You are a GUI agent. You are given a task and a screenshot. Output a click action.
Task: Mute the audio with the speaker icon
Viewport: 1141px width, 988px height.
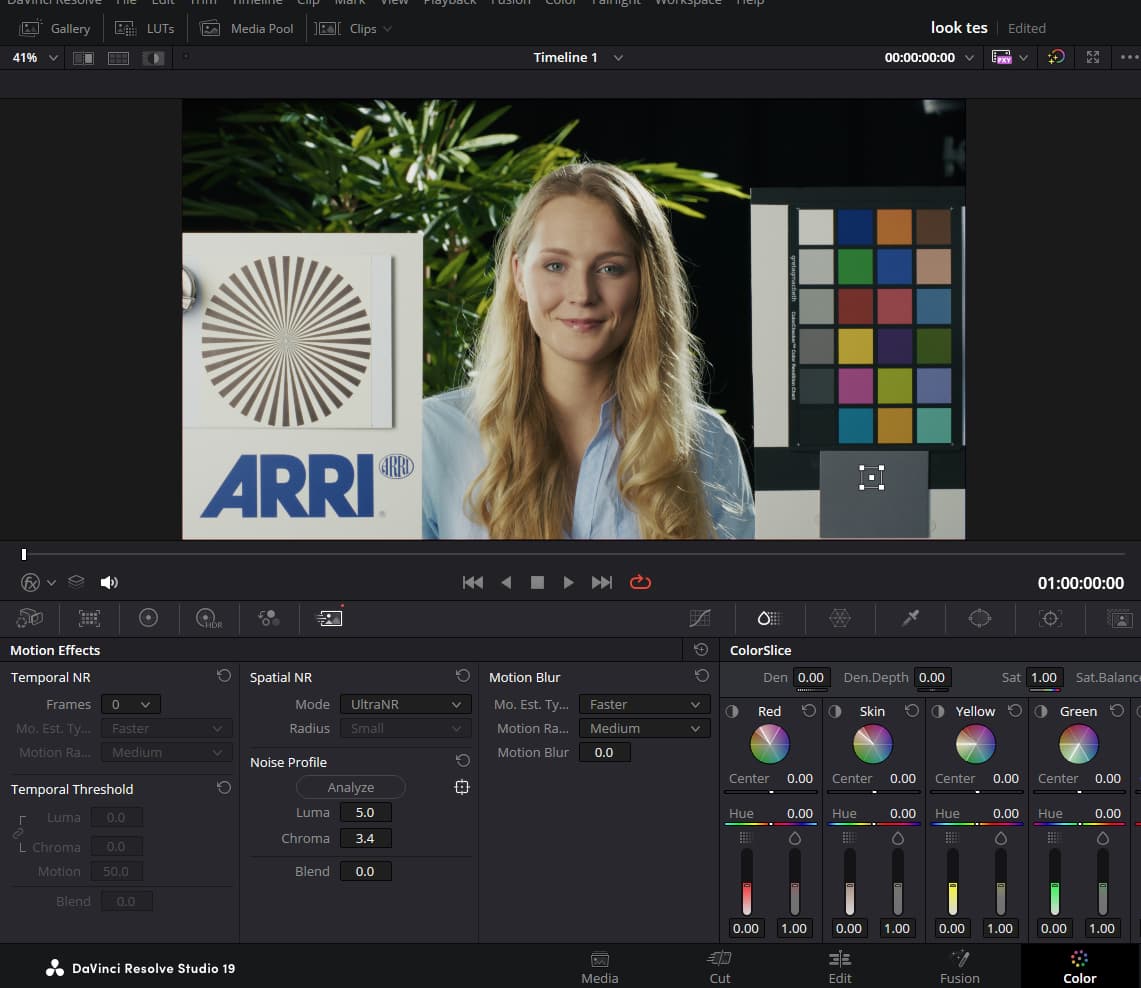pyautogui.click(x=109, y=581)
